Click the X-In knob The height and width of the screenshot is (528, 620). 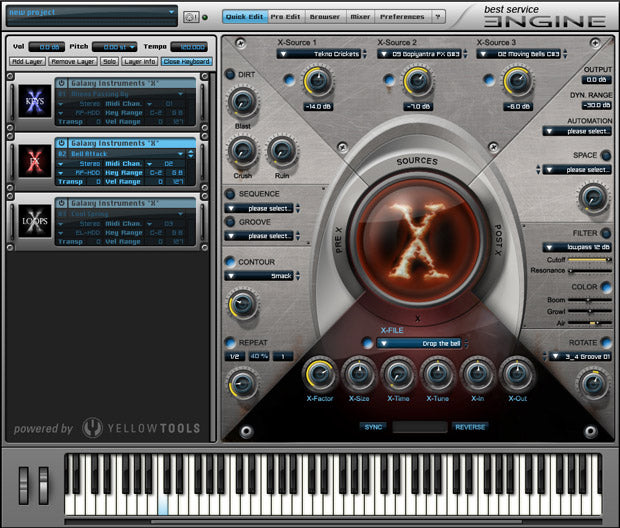(x=477, y=374)
